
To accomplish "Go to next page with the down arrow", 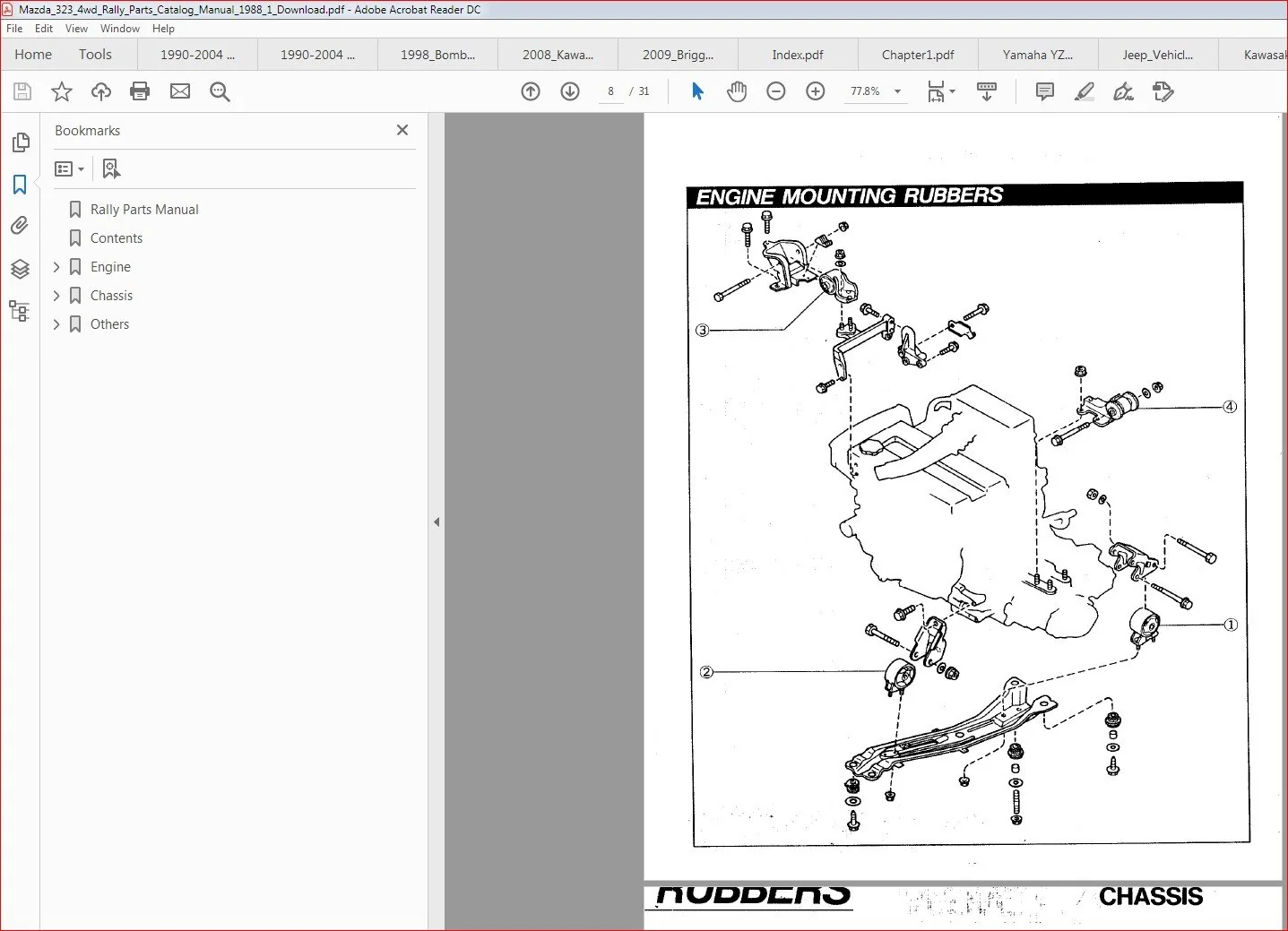I will click(x=570, y=91).
